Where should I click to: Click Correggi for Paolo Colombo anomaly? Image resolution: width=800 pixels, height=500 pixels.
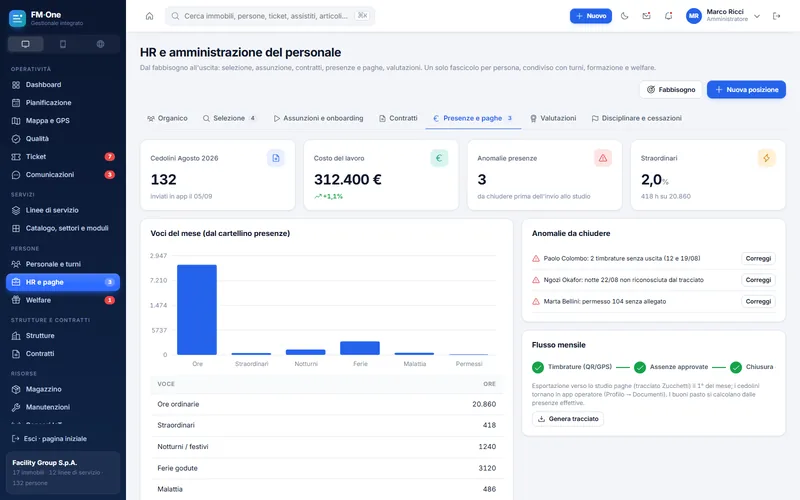pyautogui.click(x=758, y=259)
